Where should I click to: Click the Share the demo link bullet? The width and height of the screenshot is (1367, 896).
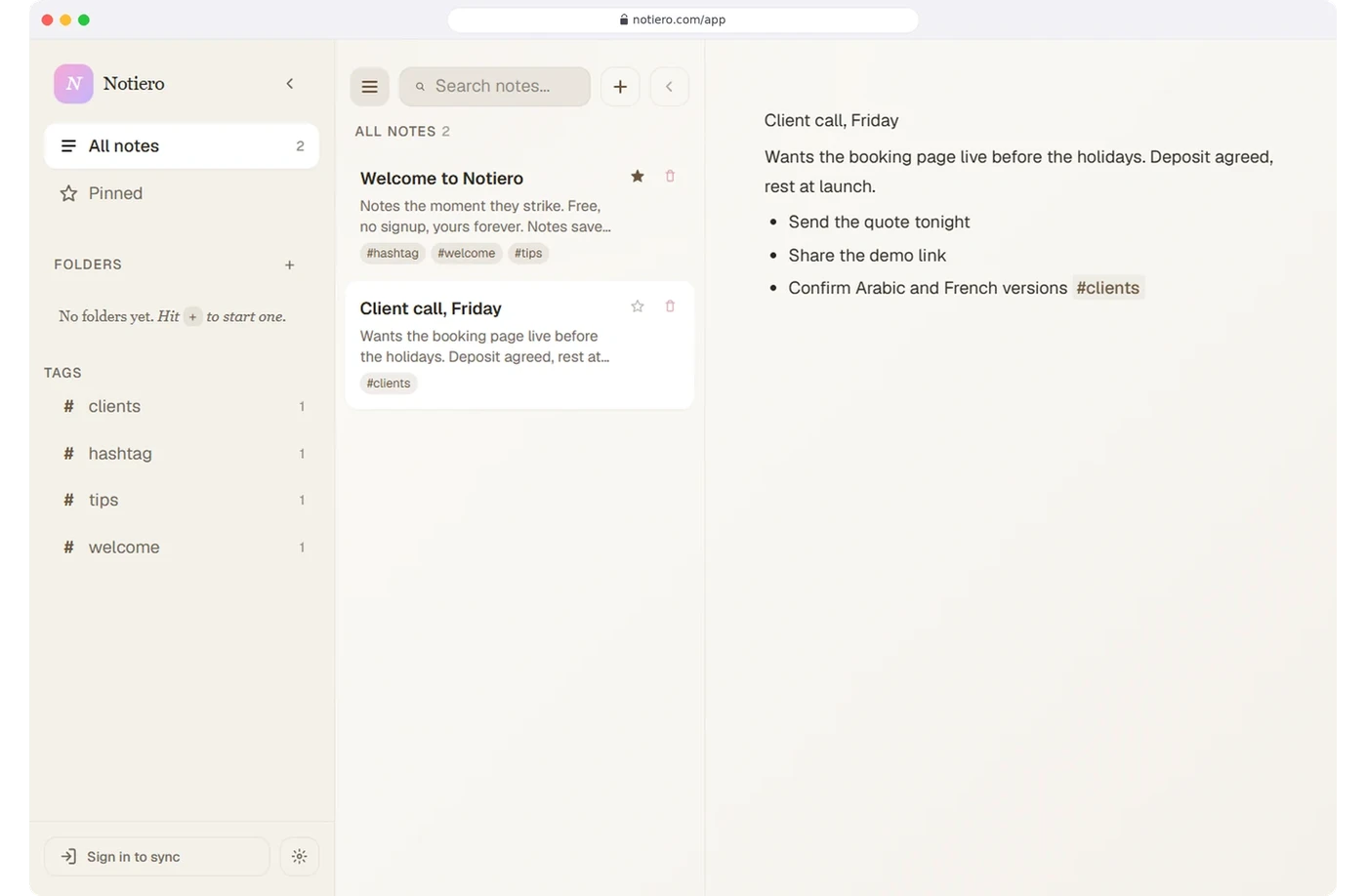click(867, 256)
